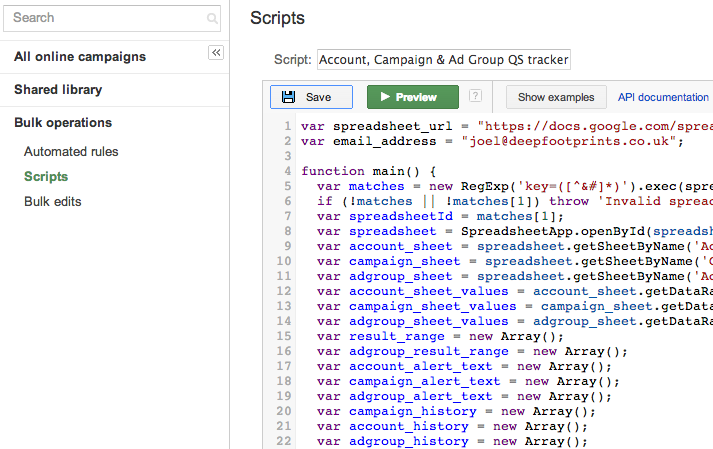Open Bulk operations section
Screen dimensions: 713x449
pos(63,123)
